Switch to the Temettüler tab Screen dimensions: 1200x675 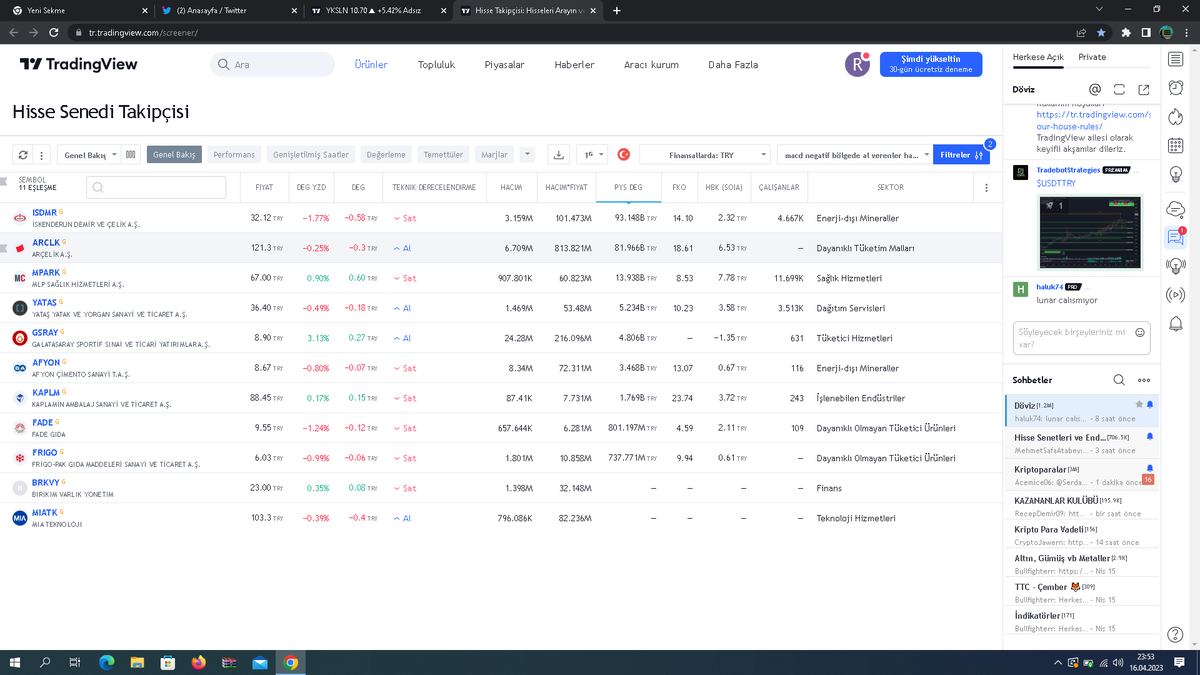443,155
